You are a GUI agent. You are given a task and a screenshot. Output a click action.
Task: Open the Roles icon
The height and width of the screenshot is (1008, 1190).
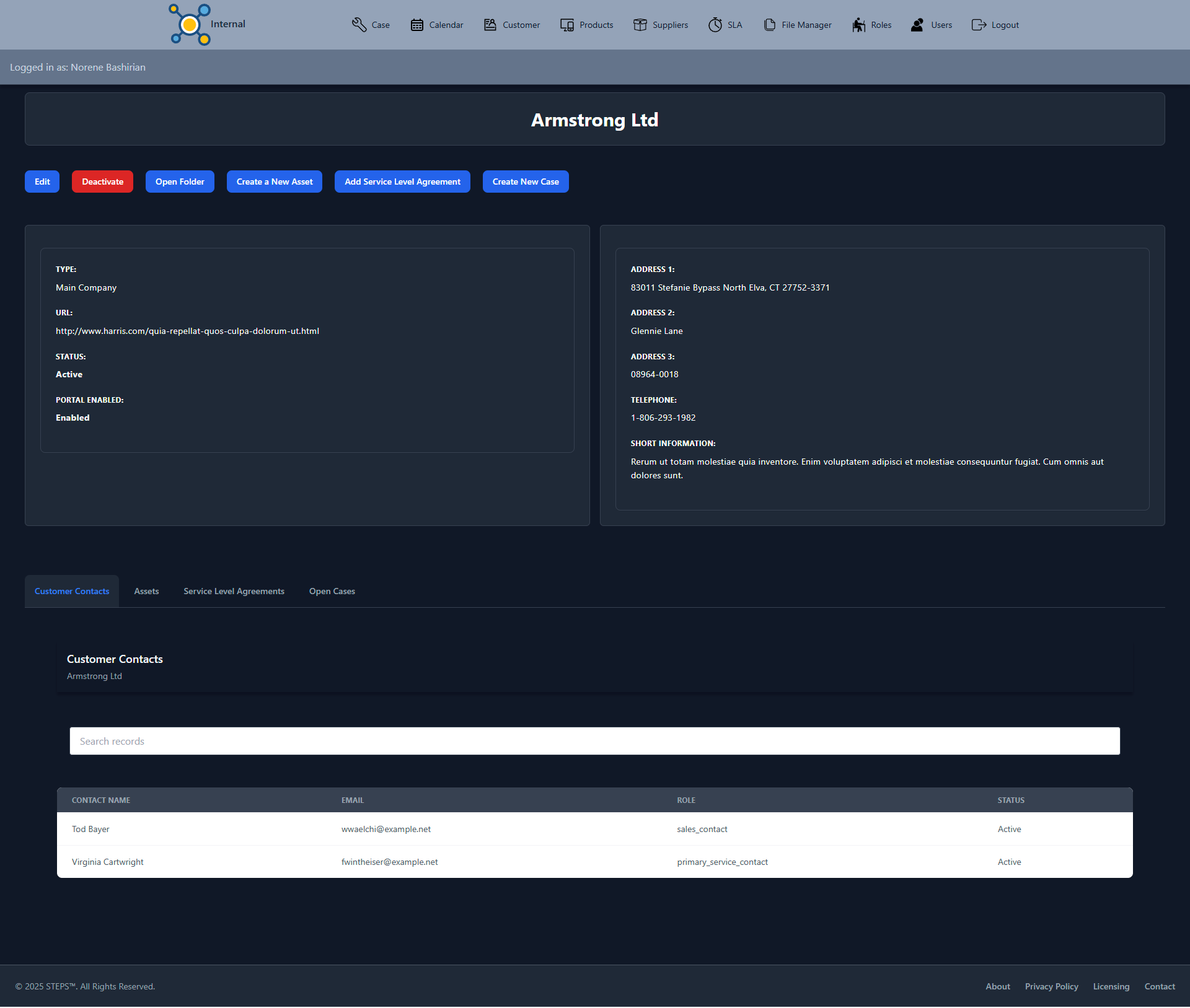click(x=858, y=25)
